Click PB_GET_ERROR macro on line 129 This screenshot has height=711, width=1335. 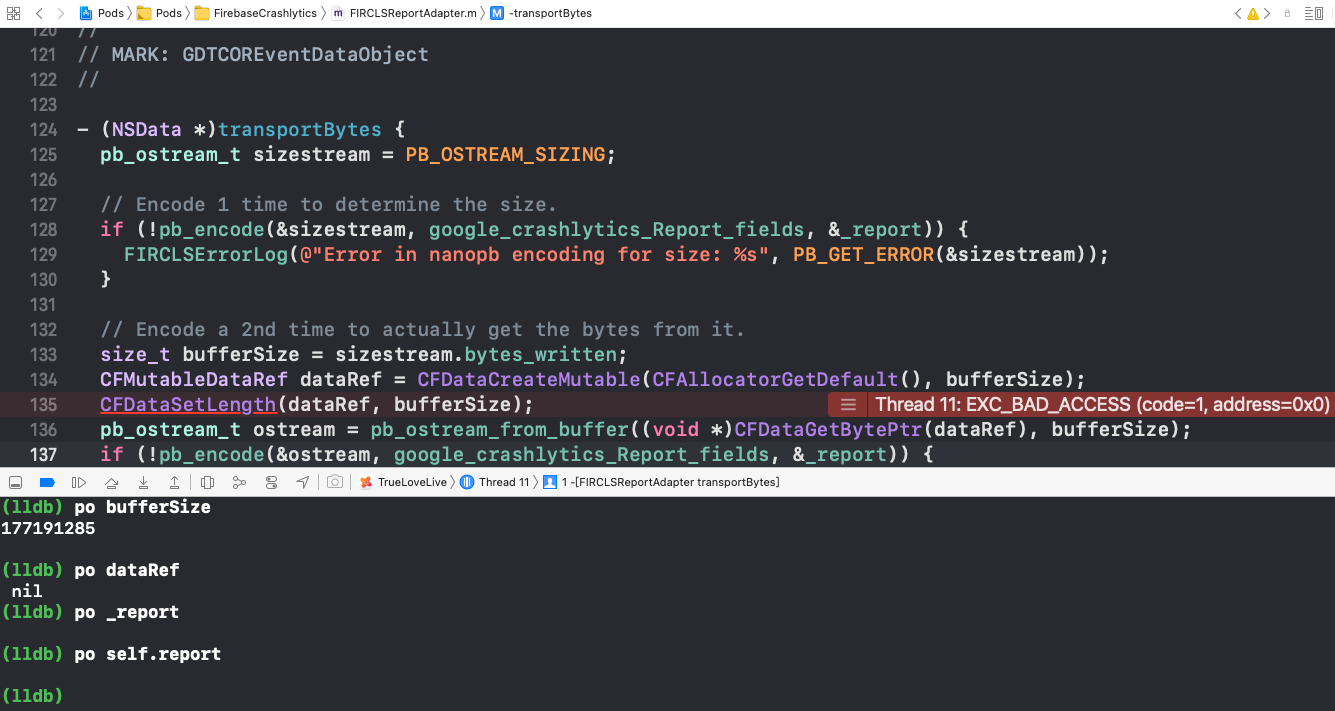point(863,254)
